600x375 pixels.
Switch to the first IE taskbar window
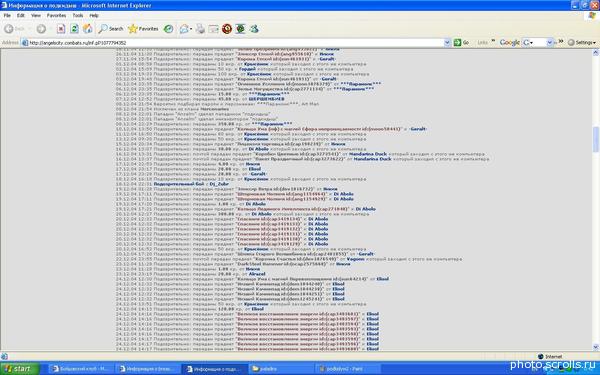81,369
